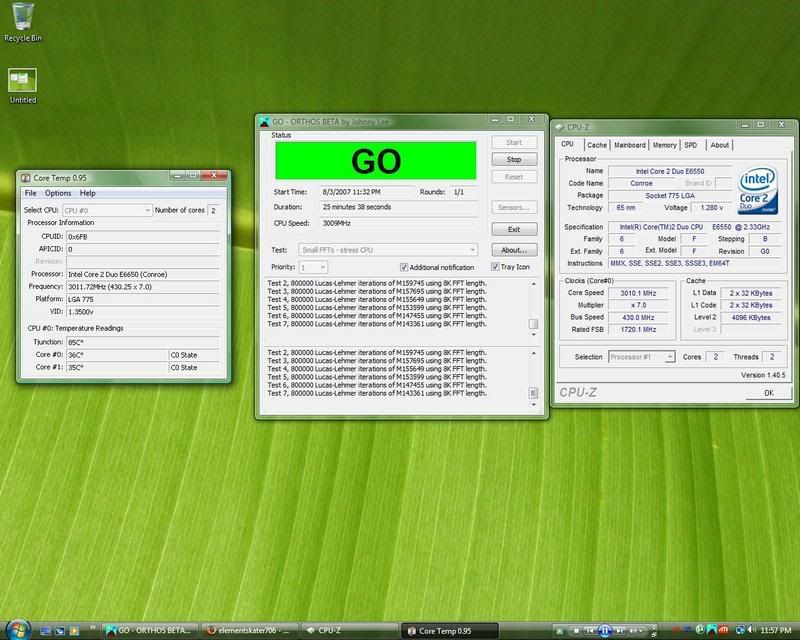Open the Options menu in Core Temp

point(58,192)
